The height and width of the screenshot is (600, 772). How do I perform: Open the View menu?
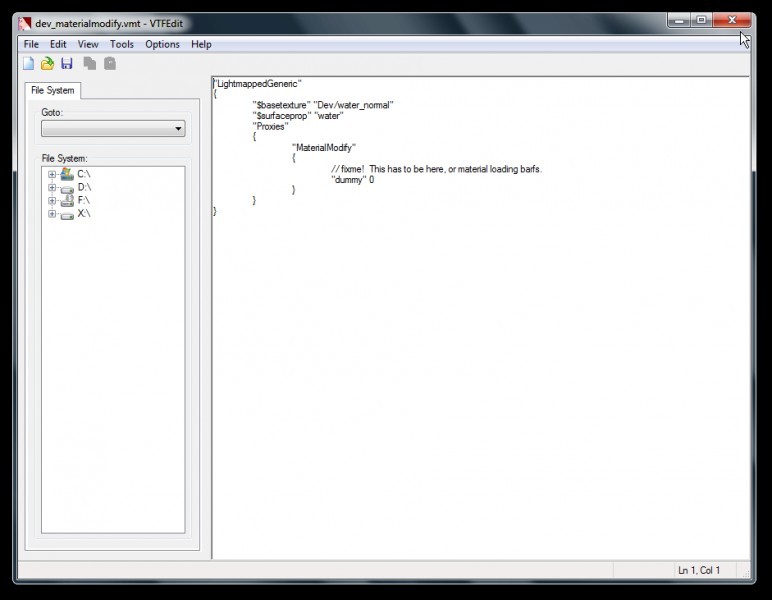coord(88,44)
